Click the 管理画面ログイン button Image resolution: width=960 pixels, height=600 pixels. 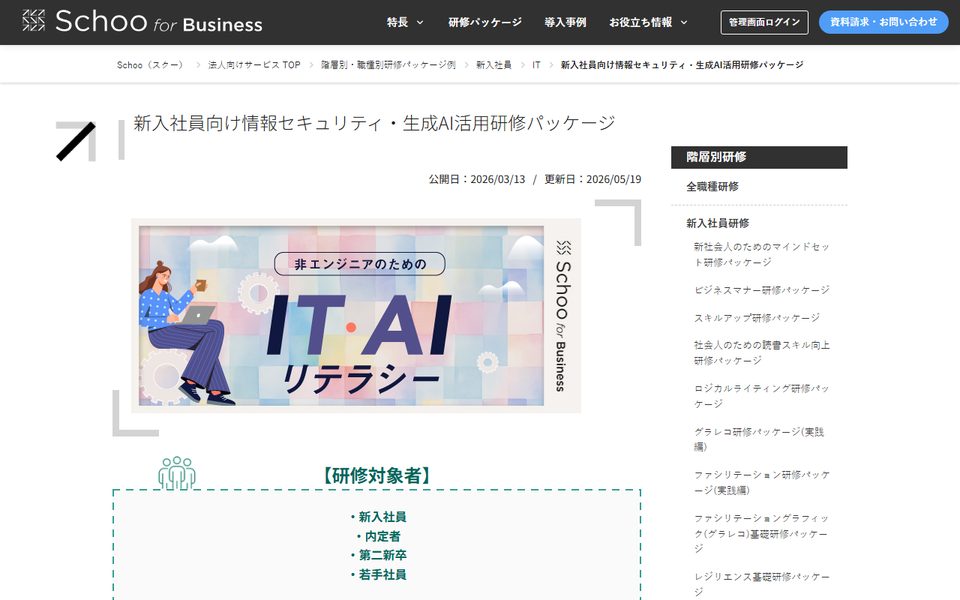(764, 22)
